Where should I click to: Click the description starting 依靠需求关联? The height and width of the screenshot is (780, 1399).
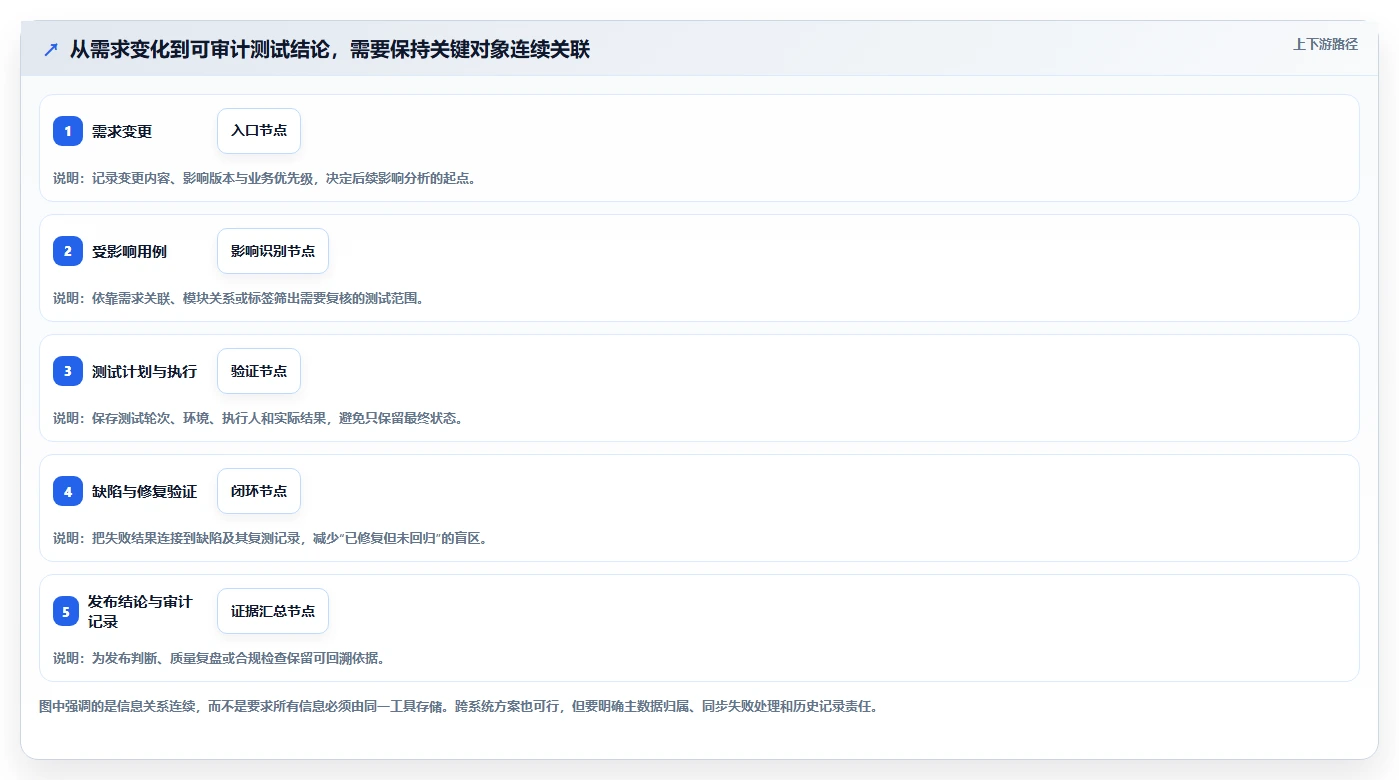238,298
